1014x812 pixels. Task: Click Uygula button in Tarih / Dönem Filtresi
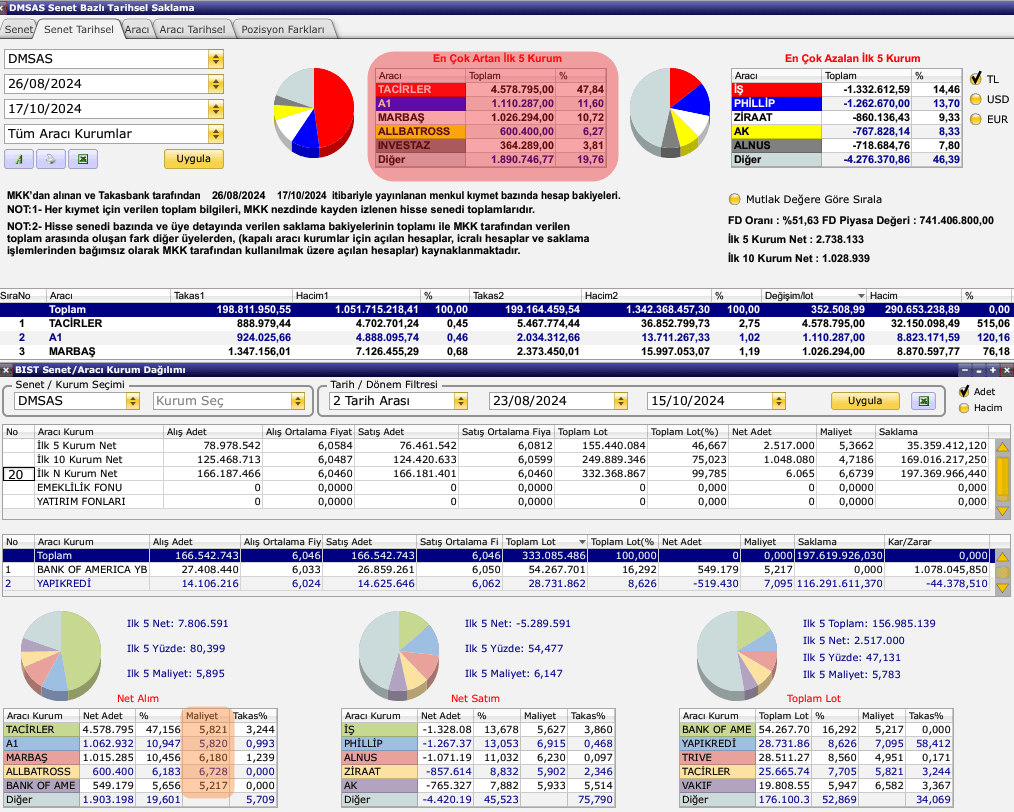point(865,401)
